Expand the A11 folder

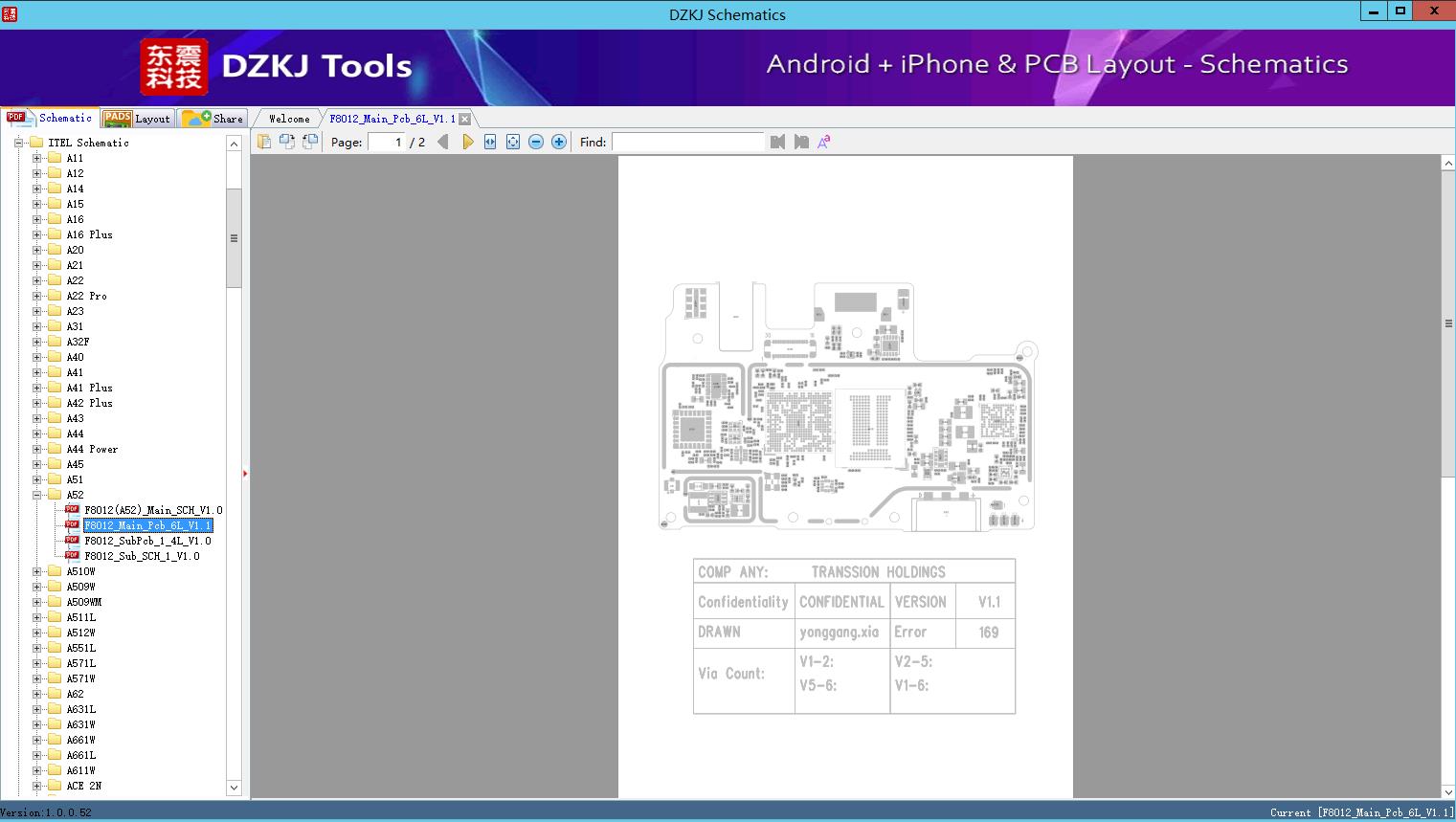click(37, 158)
